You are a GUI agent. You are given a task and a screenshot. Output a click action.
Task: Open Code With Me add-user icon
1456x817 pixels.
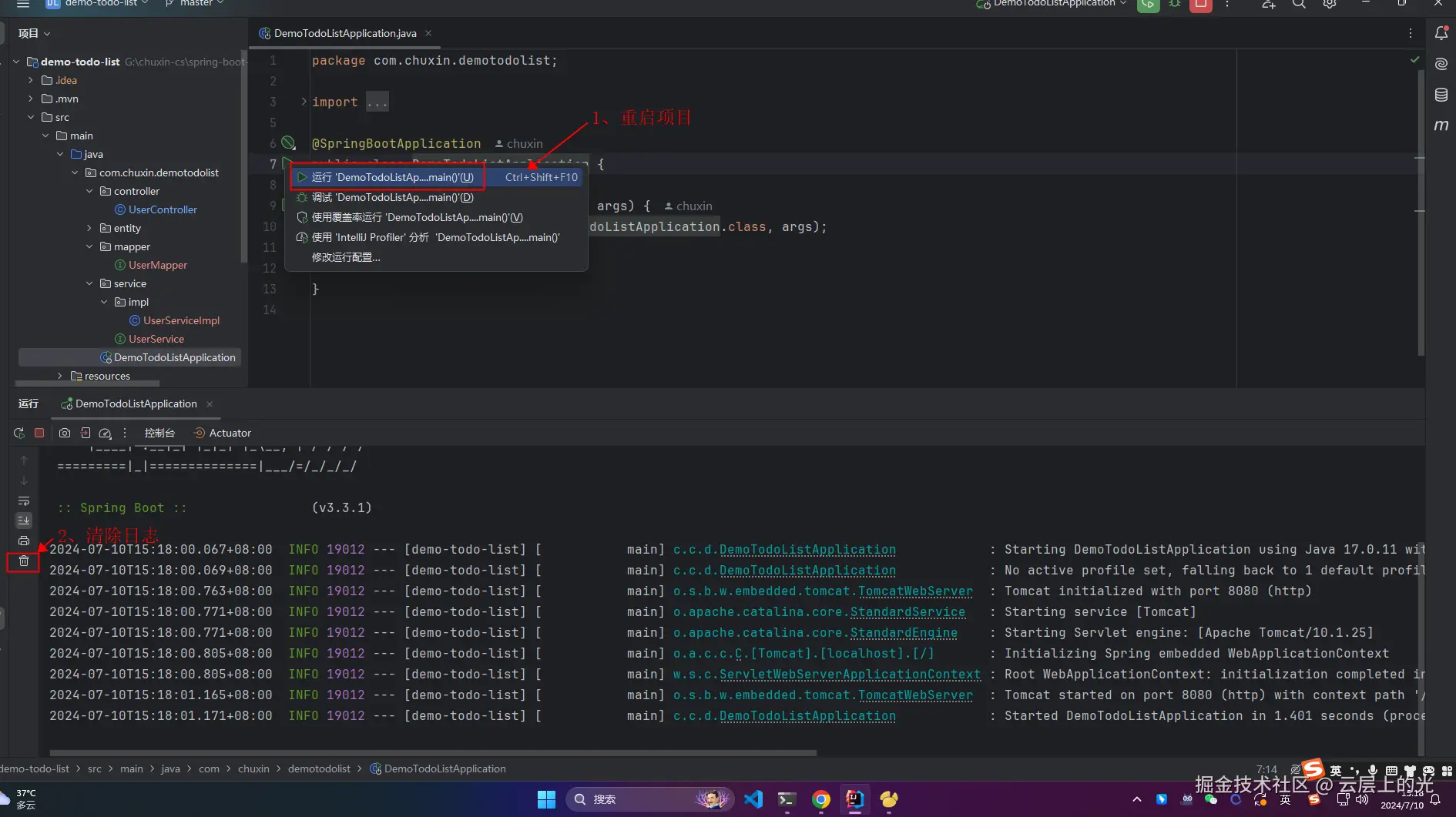[x=1268, y=4]
